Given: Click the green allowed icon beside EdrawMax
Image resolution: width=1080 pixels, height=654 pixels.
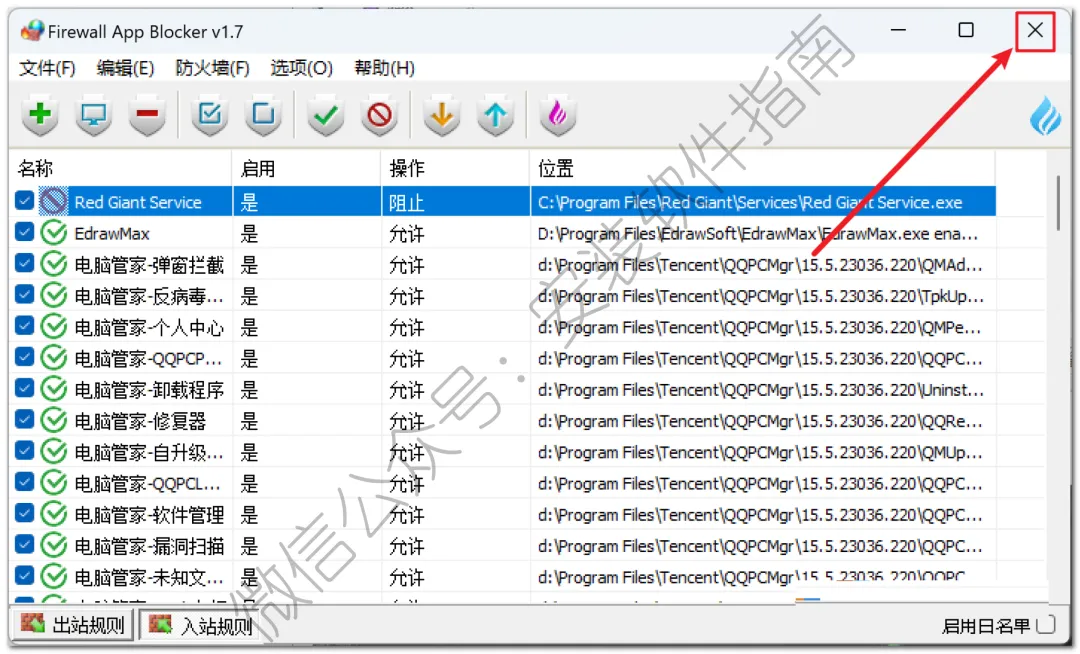Looking at the screenshot, I should tap(53, 233).
